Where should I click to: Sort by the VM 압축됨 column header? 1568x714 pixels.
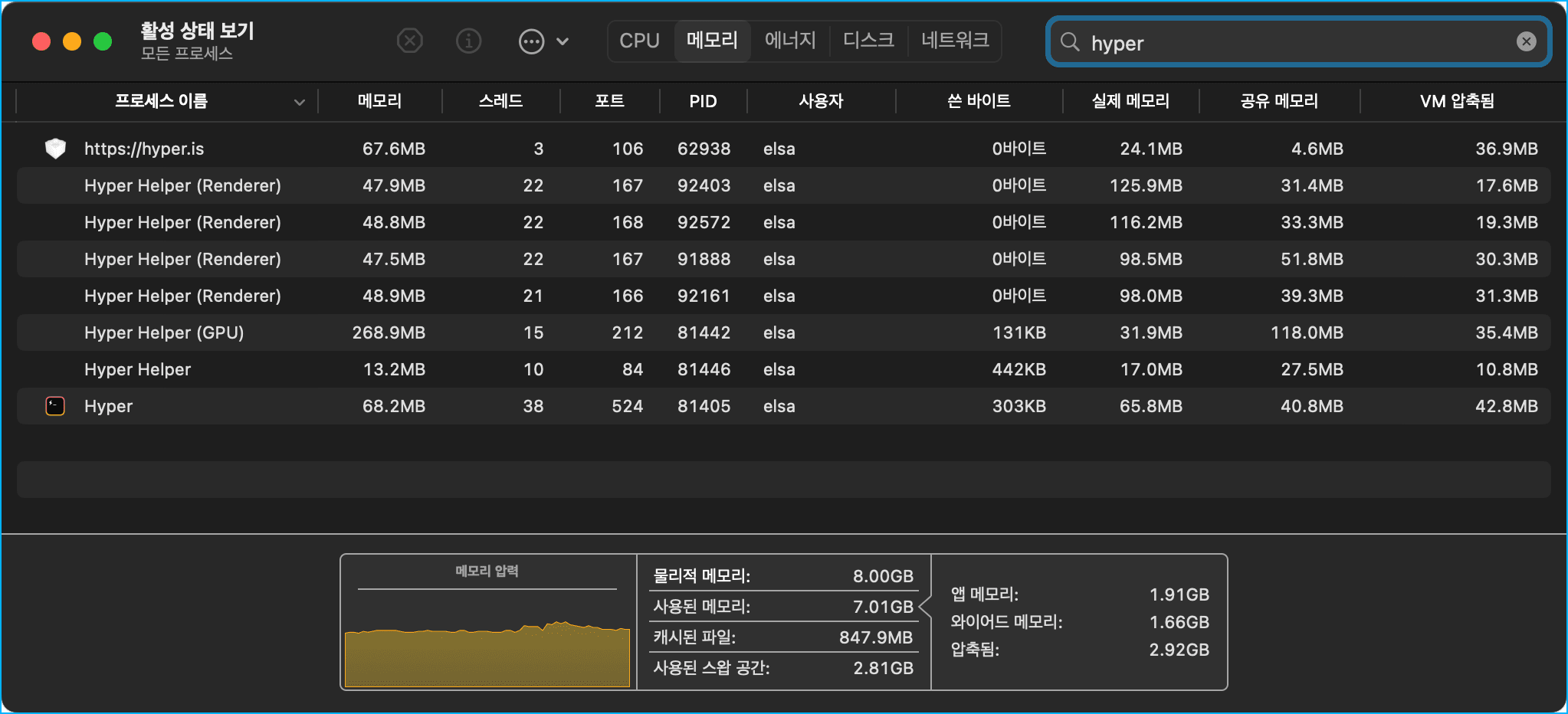pos(1457,101)
